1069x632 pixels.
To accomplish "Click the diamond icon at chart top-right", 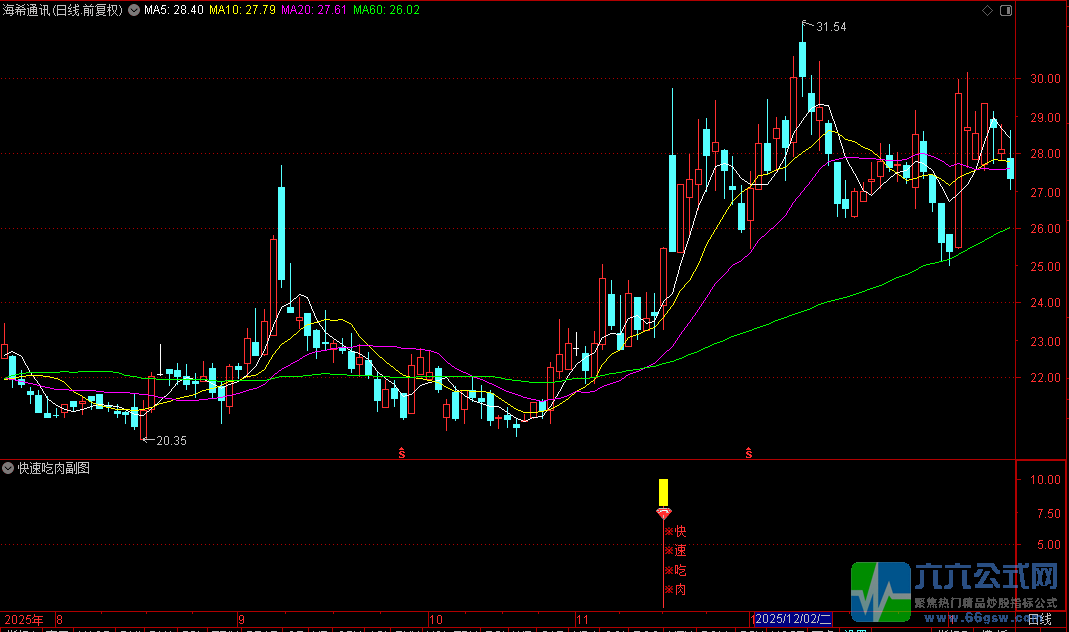I will point(987,10).
